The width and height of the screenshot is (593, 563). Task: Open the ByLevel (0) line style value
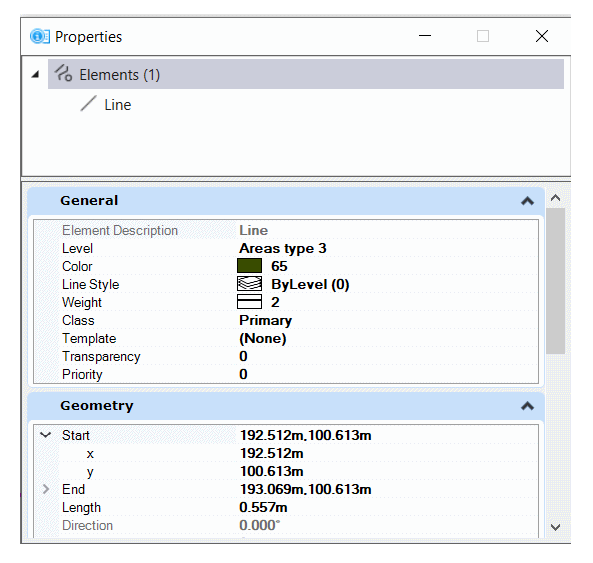click(310, 284)
